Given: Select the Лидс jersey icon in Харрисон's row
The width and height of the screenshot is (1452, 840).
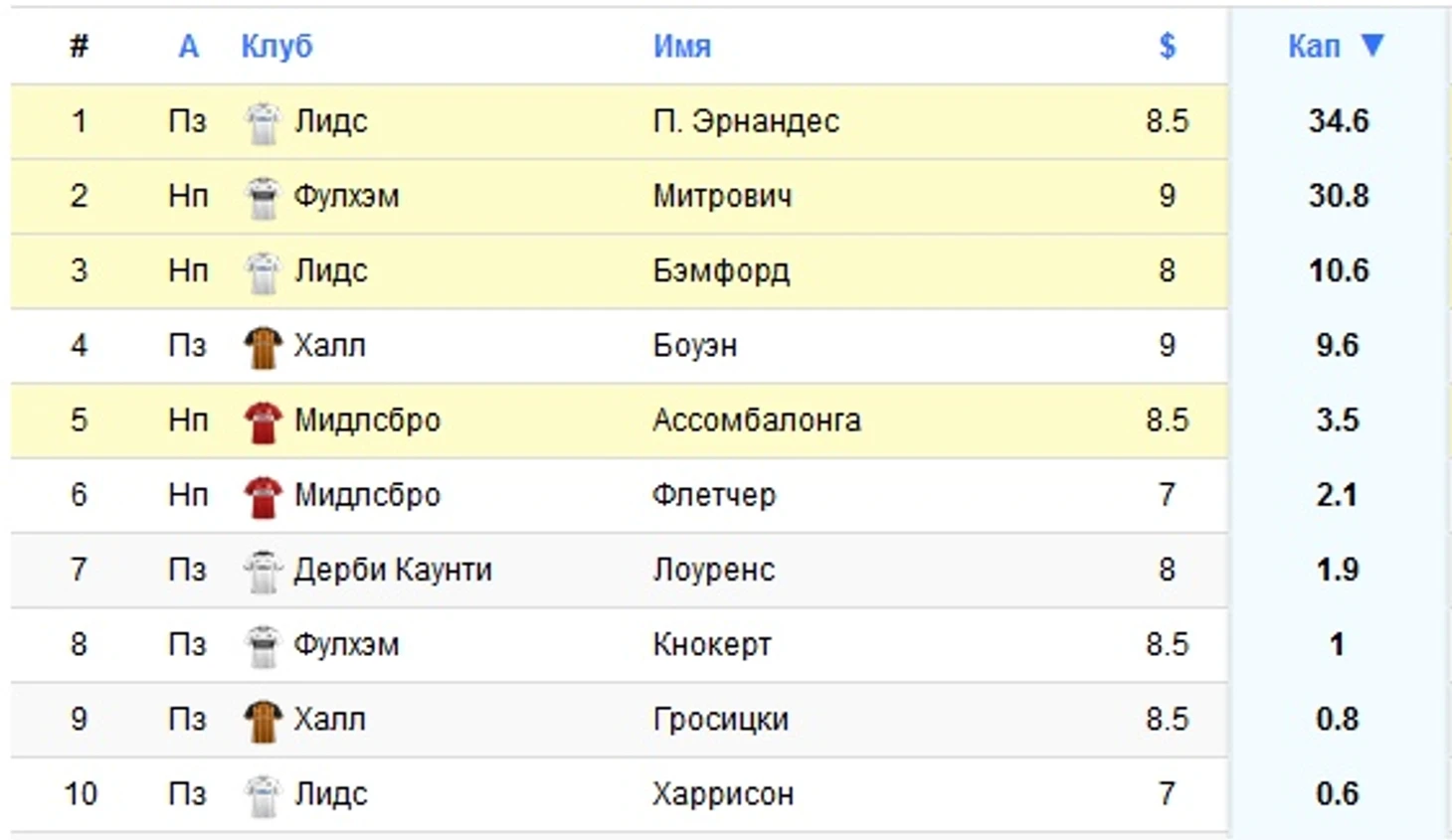Looking at the screenshot, I should [263, 793].
